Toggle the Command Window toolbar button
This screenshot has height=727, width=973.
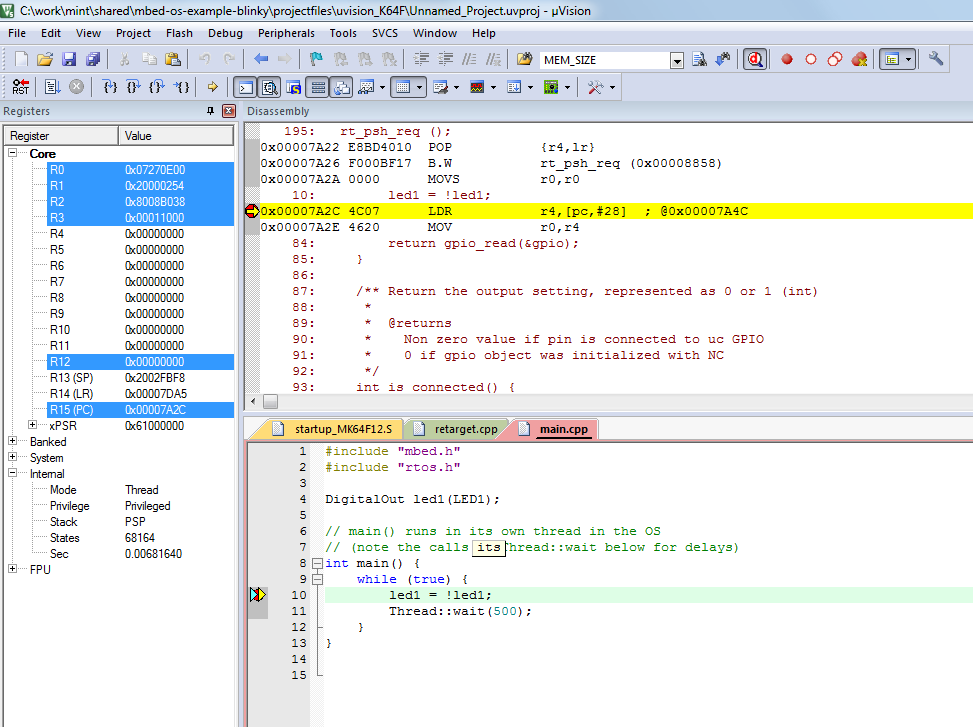click(x=244, y=87)
